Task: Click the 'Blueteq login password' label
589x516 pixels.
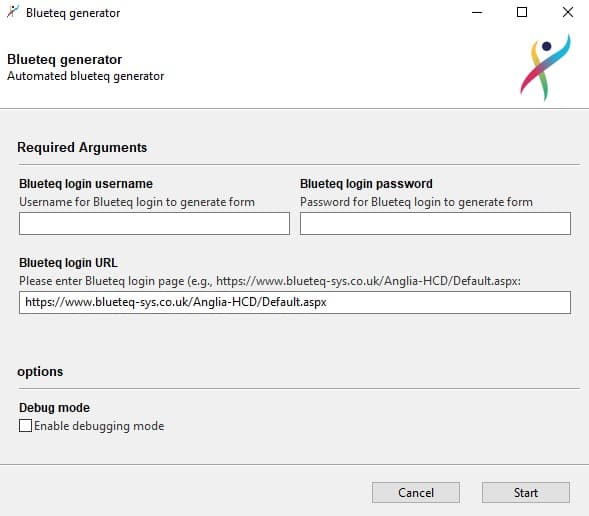Action: 366,184
